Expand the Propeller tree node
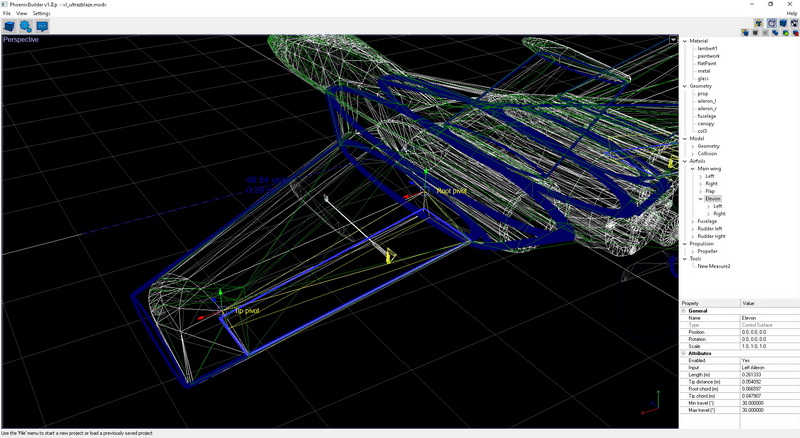Image resolution: width=800 pixels, height=438 pixels. pos(692,251)
